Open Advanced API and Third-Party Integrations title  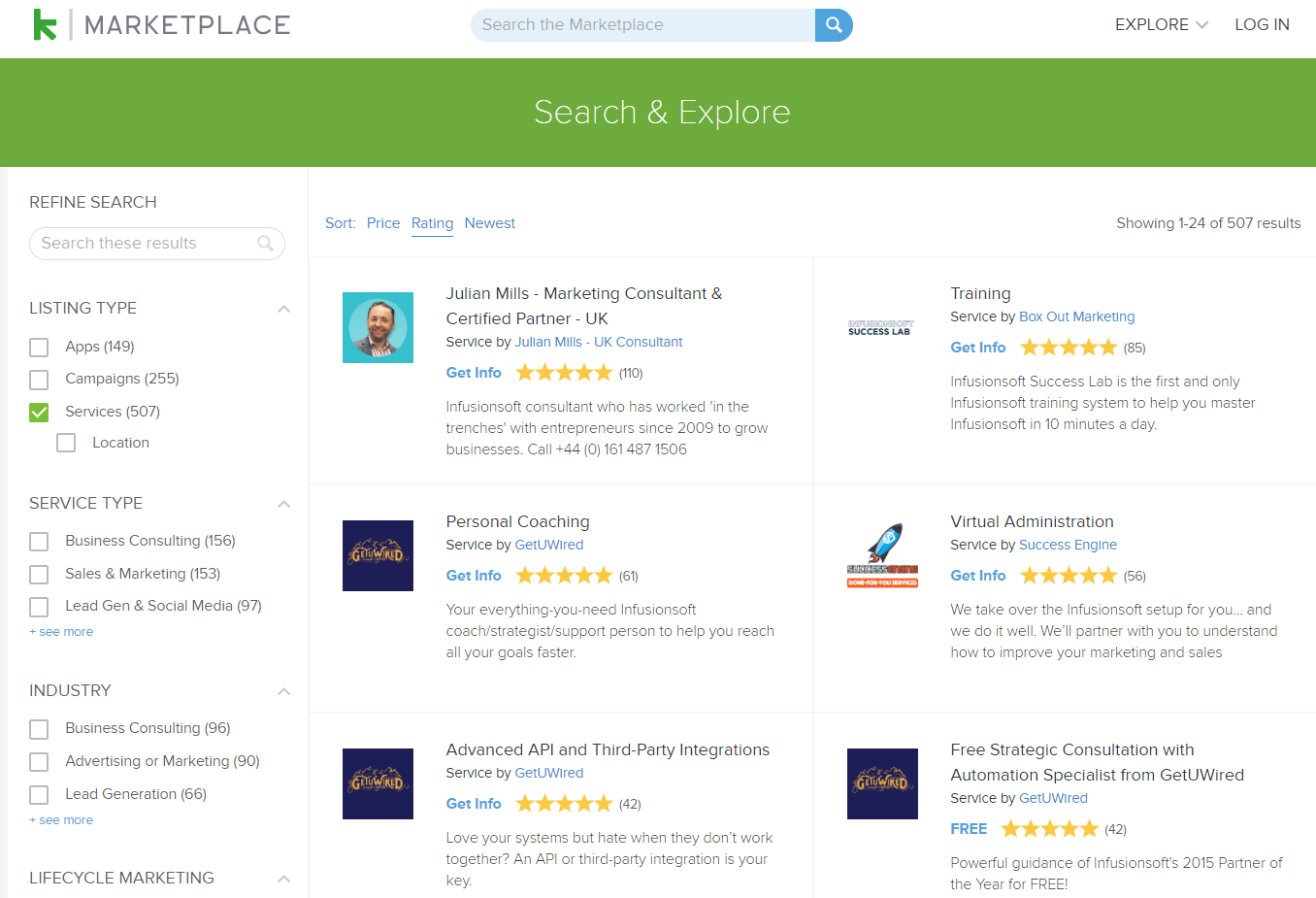(608, 749)
